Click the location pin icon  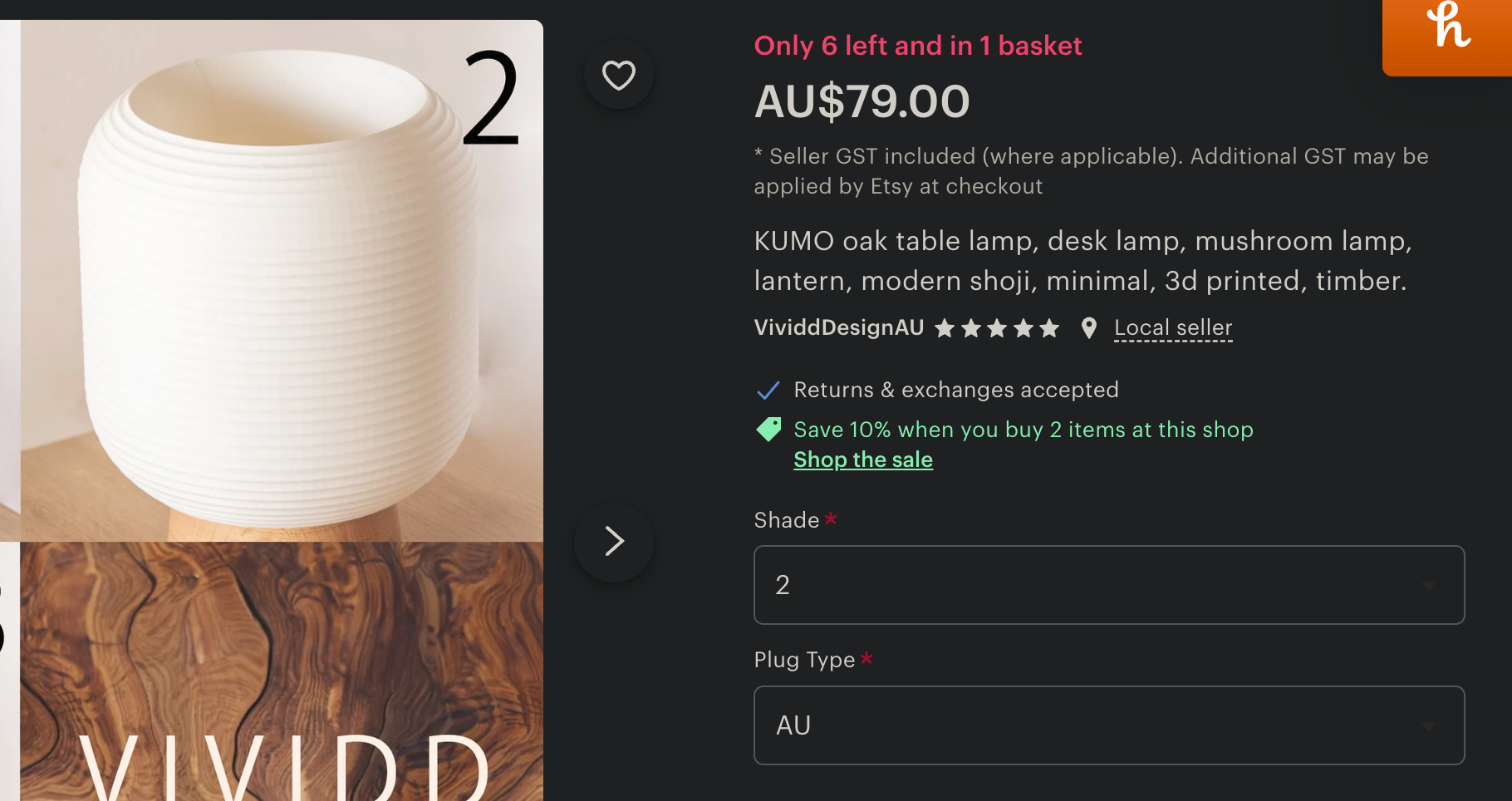click(1088, 328)
